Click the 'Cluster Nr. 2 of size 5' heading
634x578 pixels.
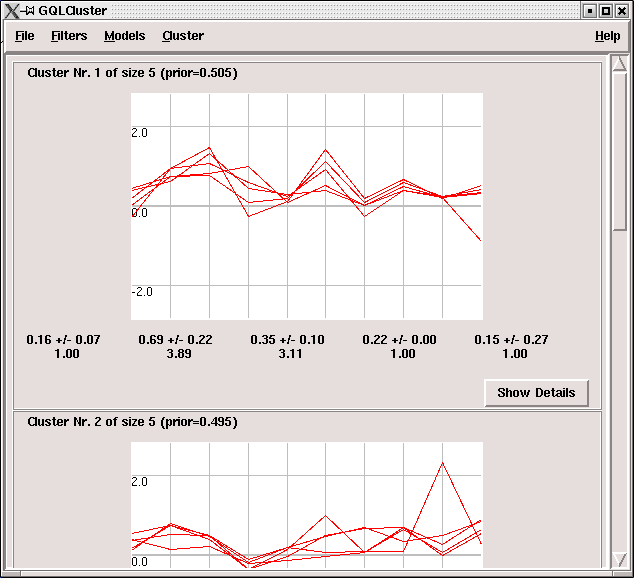click(x=132, y=422)
